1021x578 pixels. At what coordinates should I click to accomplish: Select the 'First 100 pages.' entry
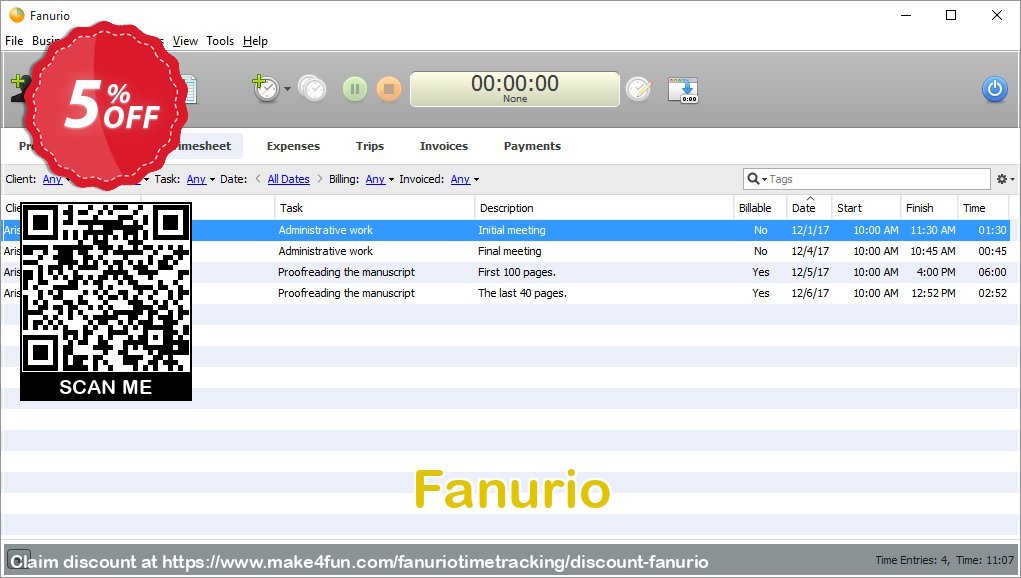[517, 272]
